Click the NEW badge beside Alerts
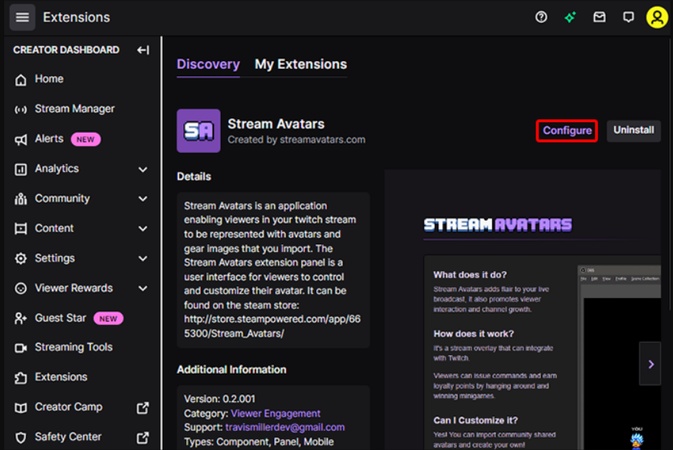The height and width of the screenshot is (450, 673). 85,140
